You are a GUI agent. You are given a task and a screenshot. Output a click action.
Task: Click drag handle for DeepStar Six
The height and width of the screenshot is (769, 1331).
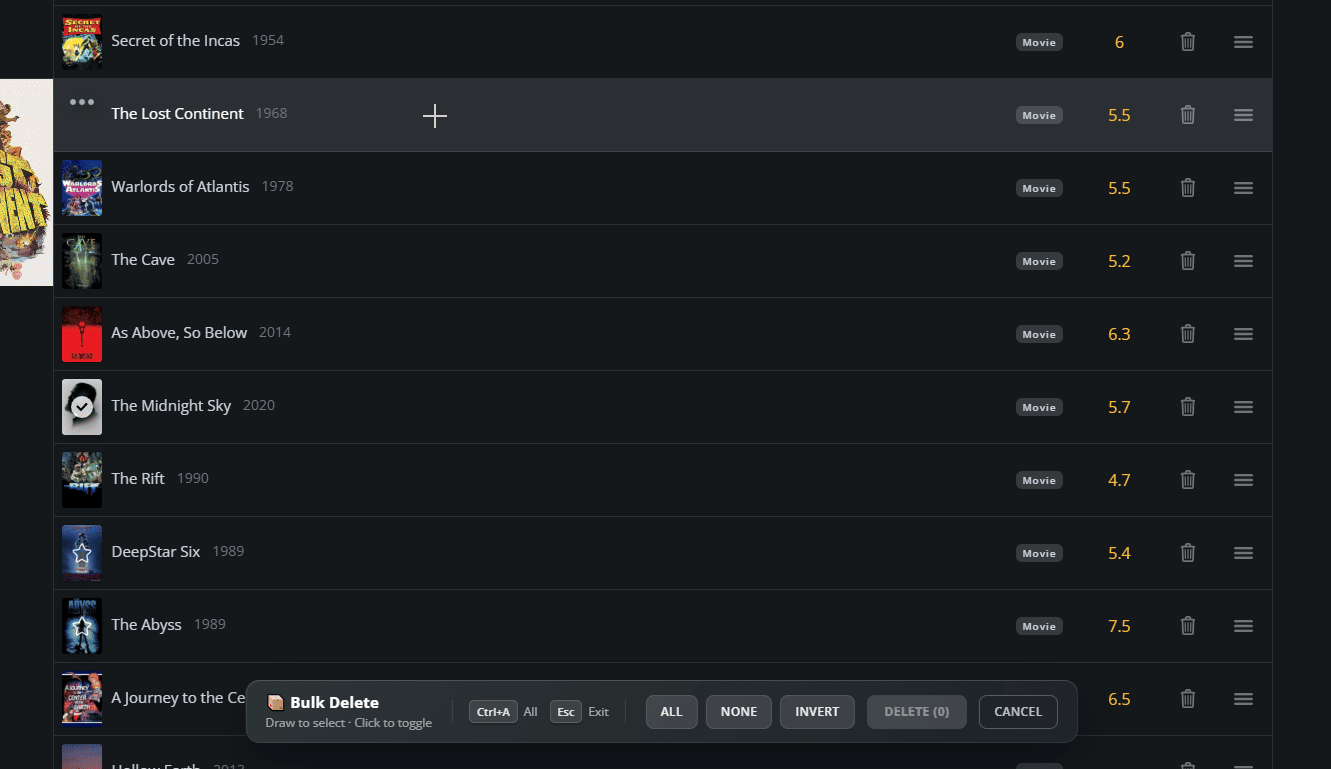point(1243,553)
